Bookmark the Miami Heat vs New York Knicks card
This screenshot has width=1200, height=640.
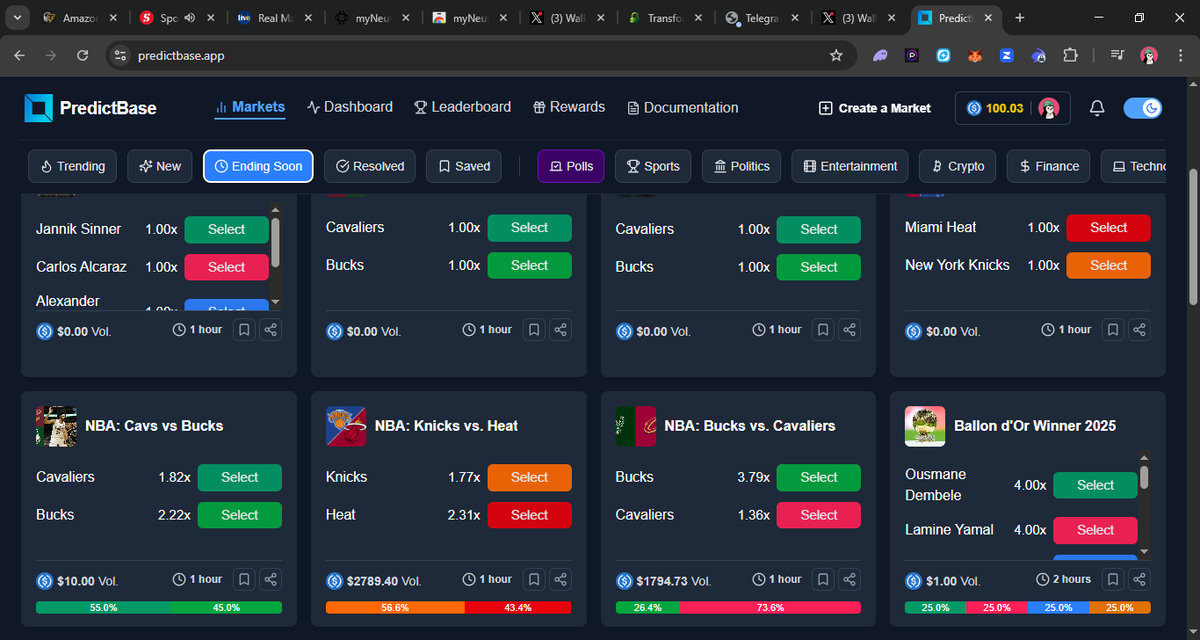(1112, 329)
